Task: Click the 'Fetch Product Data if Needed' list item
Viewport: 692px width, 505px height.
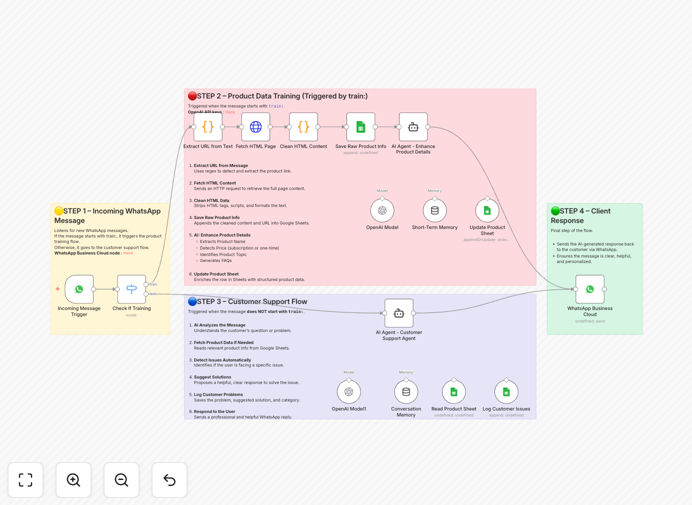Action: [224, 343]
